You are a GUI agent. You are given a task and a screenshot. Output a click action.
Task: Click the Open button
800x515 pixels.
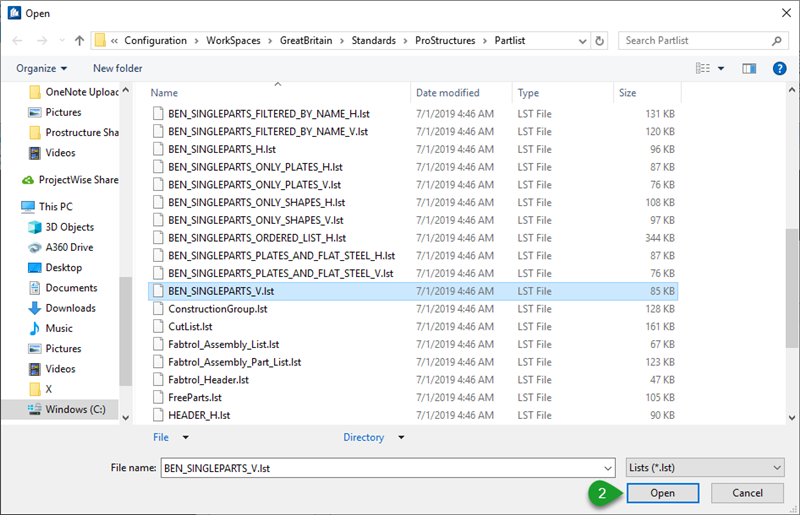[x=663, y=493]
